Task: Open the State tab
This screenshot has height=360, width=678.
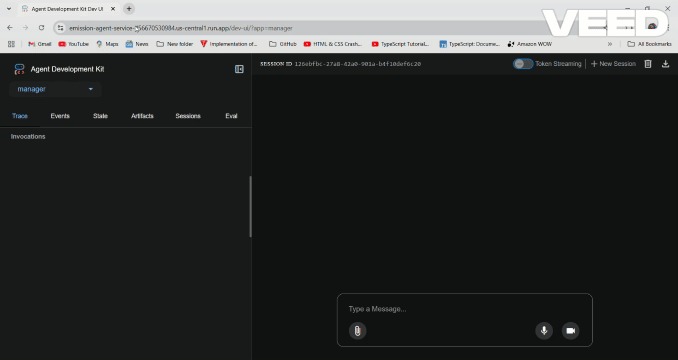Action: 100,116
